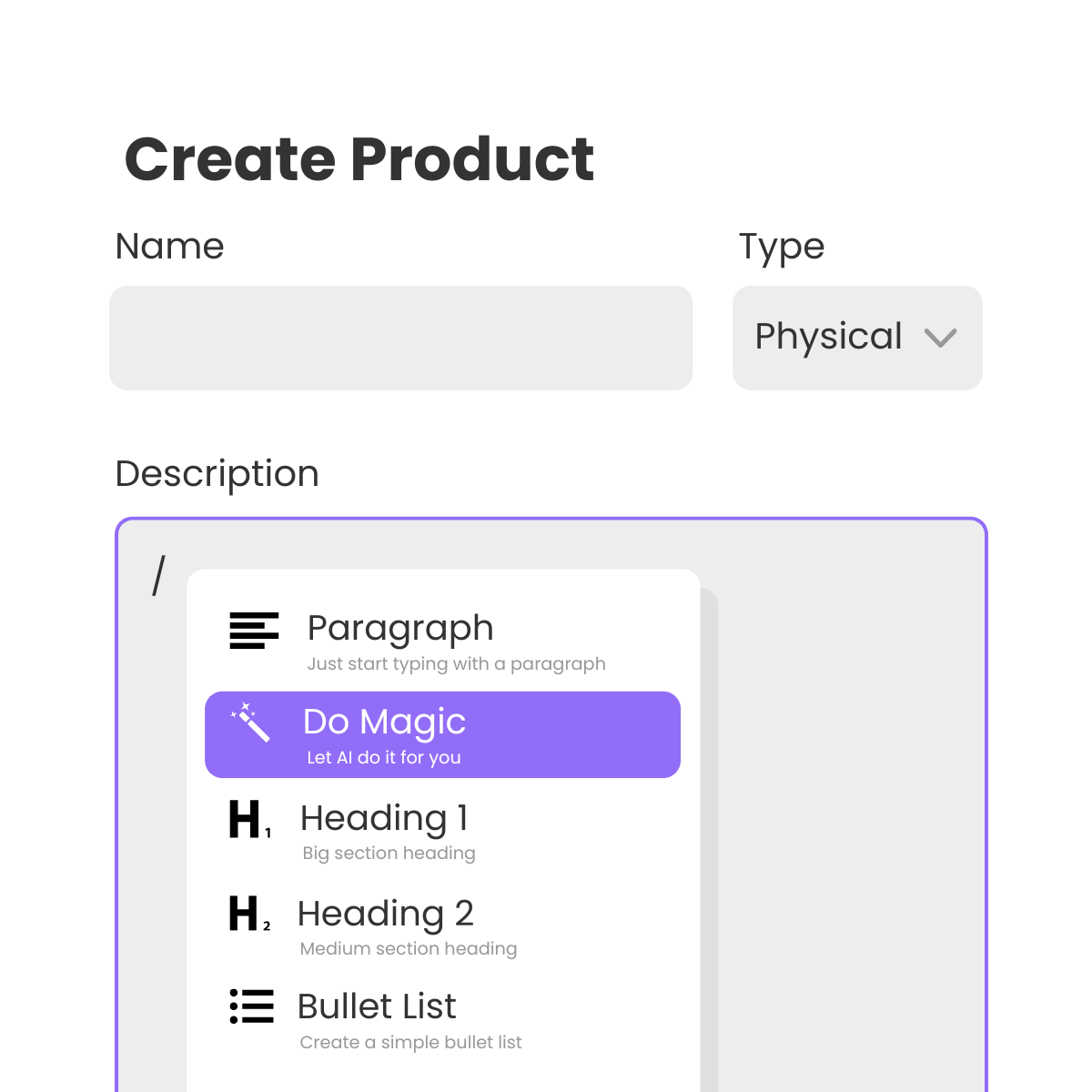Select Heading 1 block option
Screen dimensions: 1092x1092
(442, 831)
